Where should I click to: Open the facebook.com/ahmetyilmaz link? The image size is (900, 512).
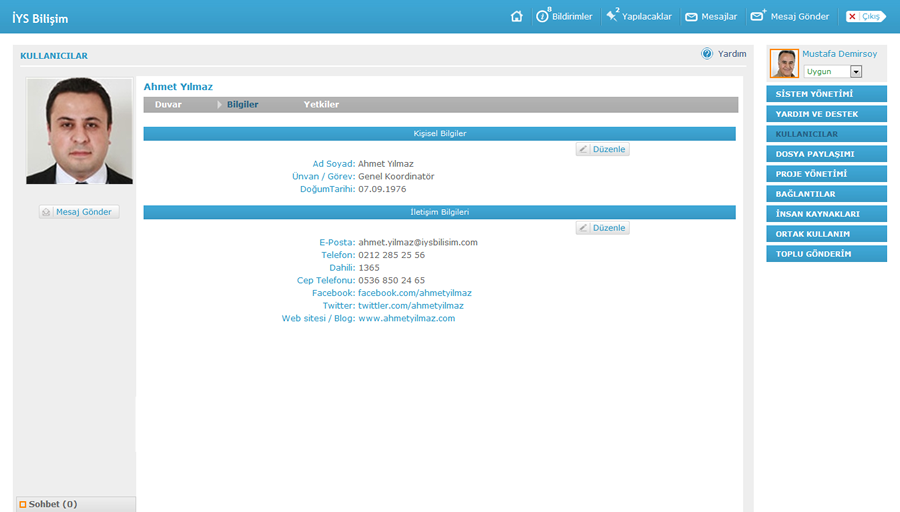[414, 293]
